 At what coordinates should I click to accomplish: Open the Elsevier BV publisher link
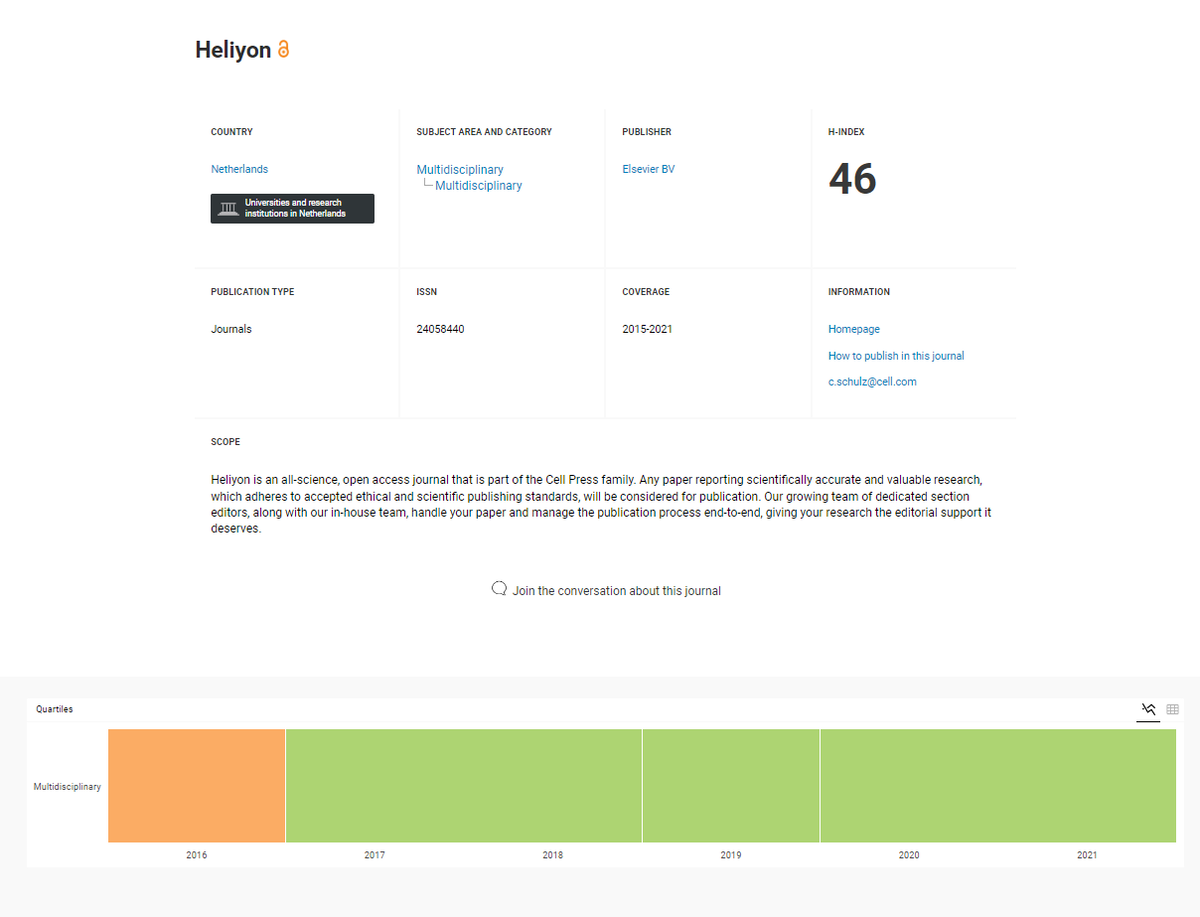coord(648,169)
